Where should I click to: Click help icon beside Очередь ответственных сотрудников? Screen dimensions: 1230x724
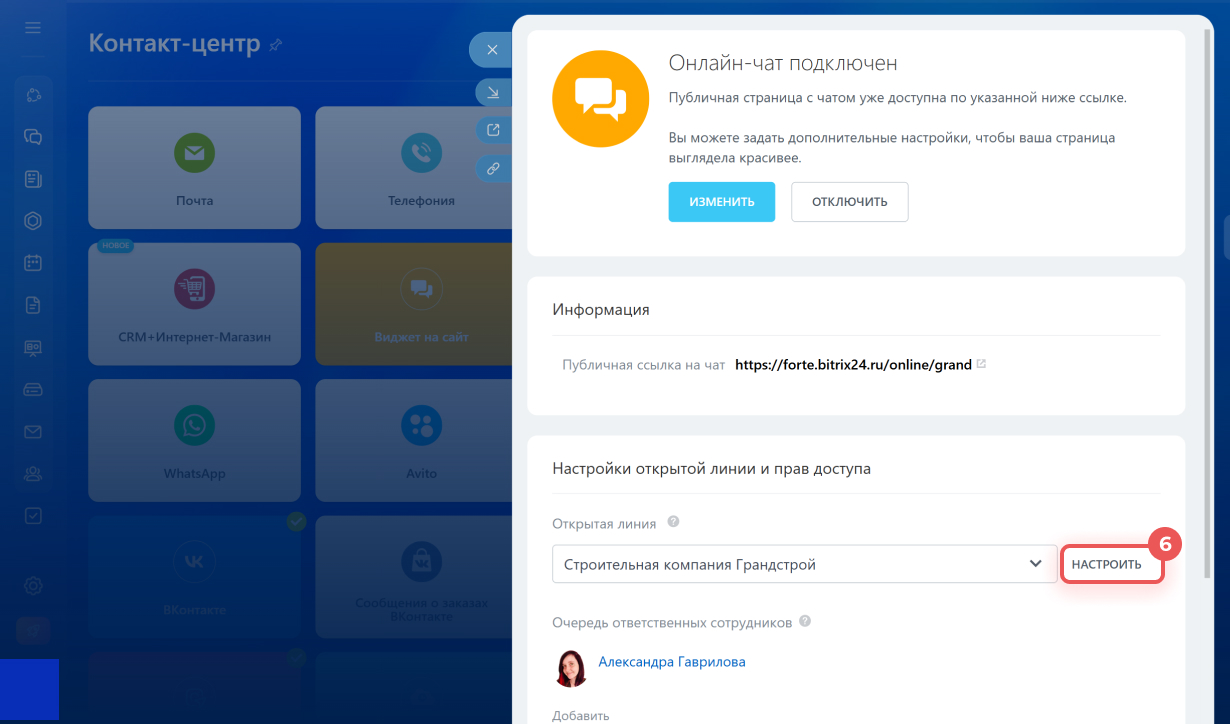[x=805, y=621]
